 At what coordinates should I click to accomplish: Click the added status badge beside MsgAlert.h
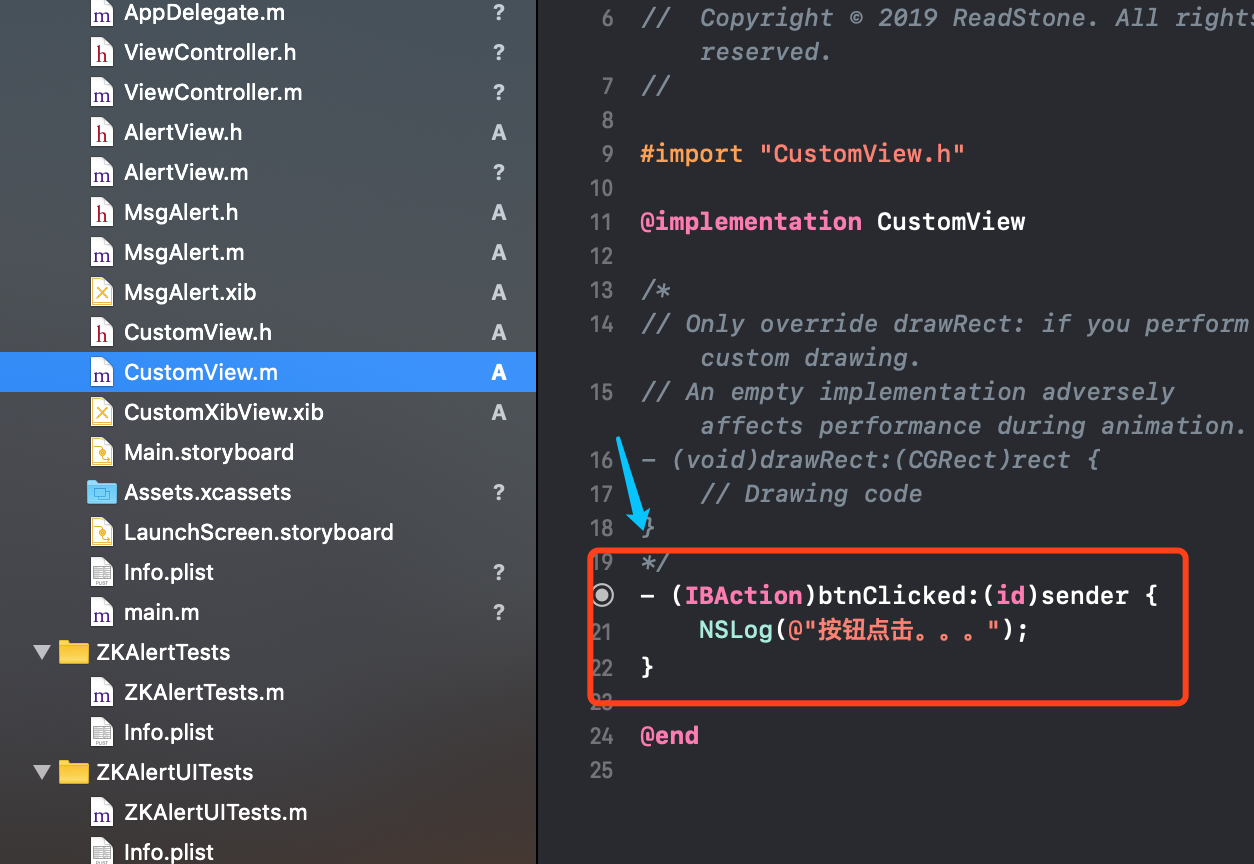(x=498, y=213)
